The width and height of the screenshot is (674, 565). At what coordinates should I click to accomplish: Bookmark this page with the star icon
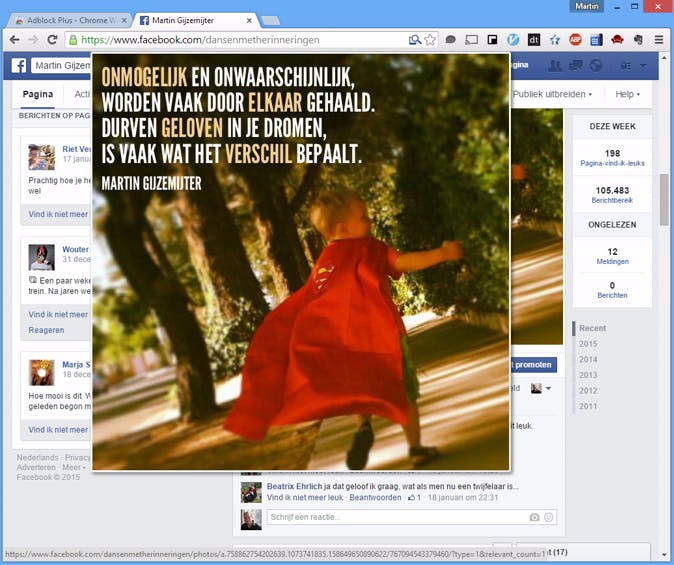430,40
